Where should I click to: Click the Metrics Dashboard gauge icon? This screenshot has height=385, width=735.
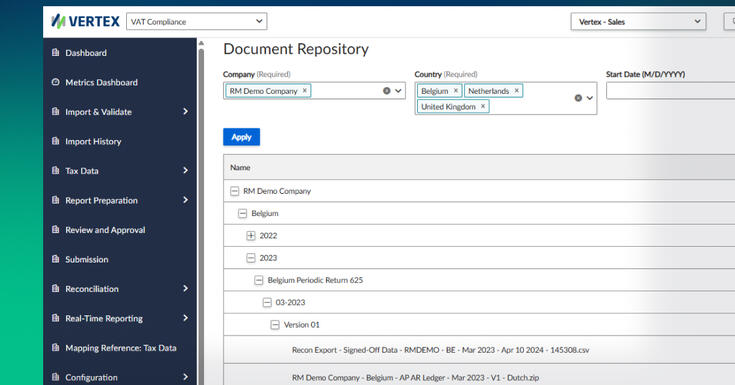point(56,82)
